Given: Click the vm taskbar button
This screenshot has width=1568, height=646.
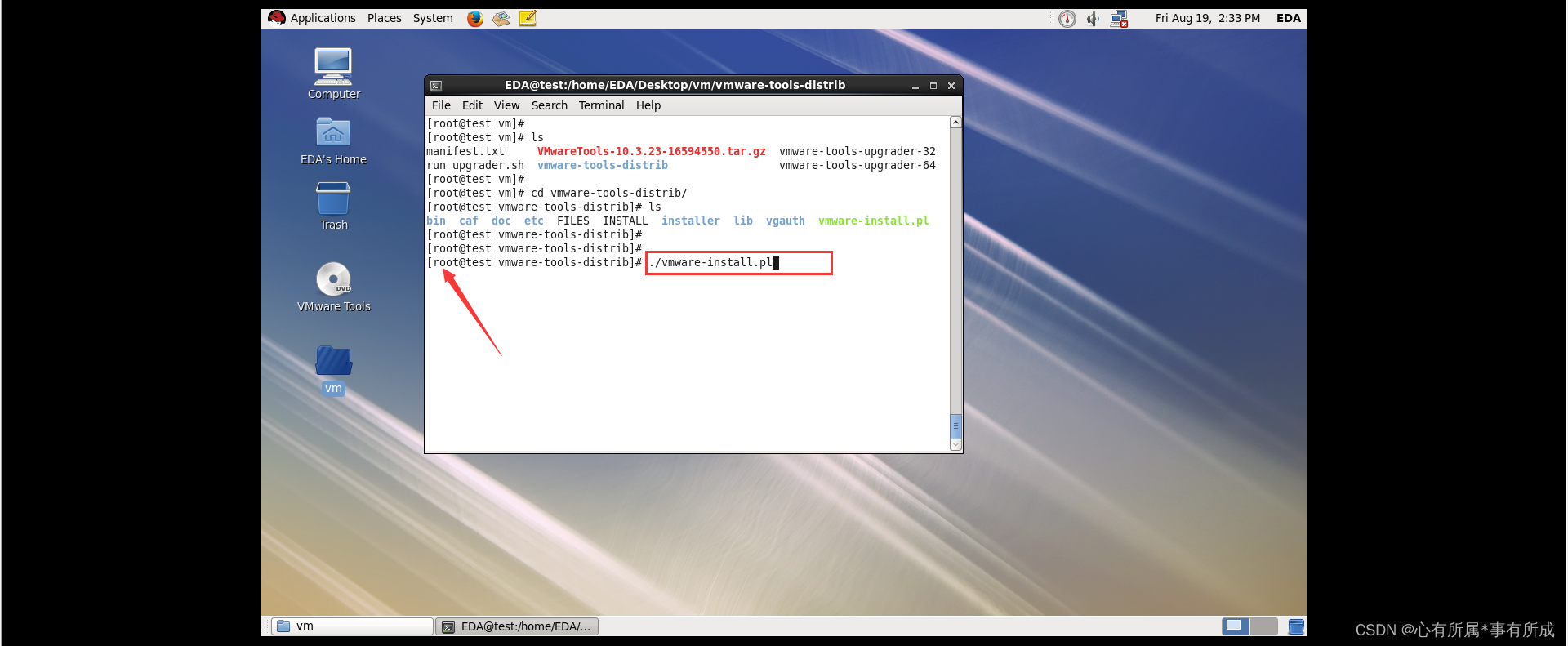Looking at the screenshot, I should pyautogui.click(x=352, y=626).
